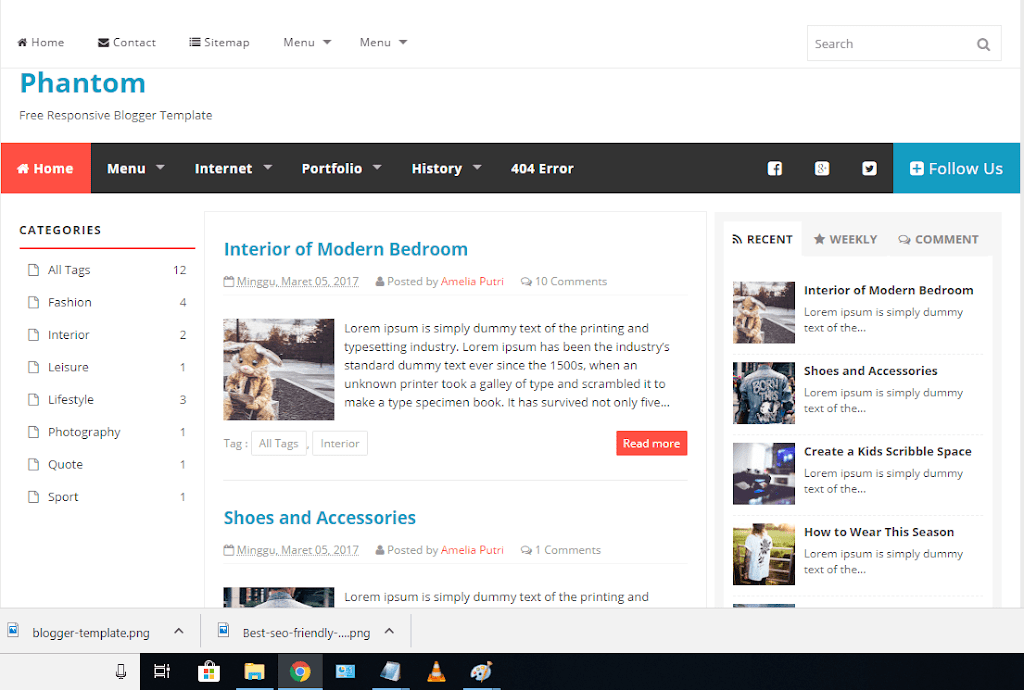The width and height of the screenshot is (1024, 690).
Task: Expand the Portfolio navigation dropdown
Action: click(342, 168)
